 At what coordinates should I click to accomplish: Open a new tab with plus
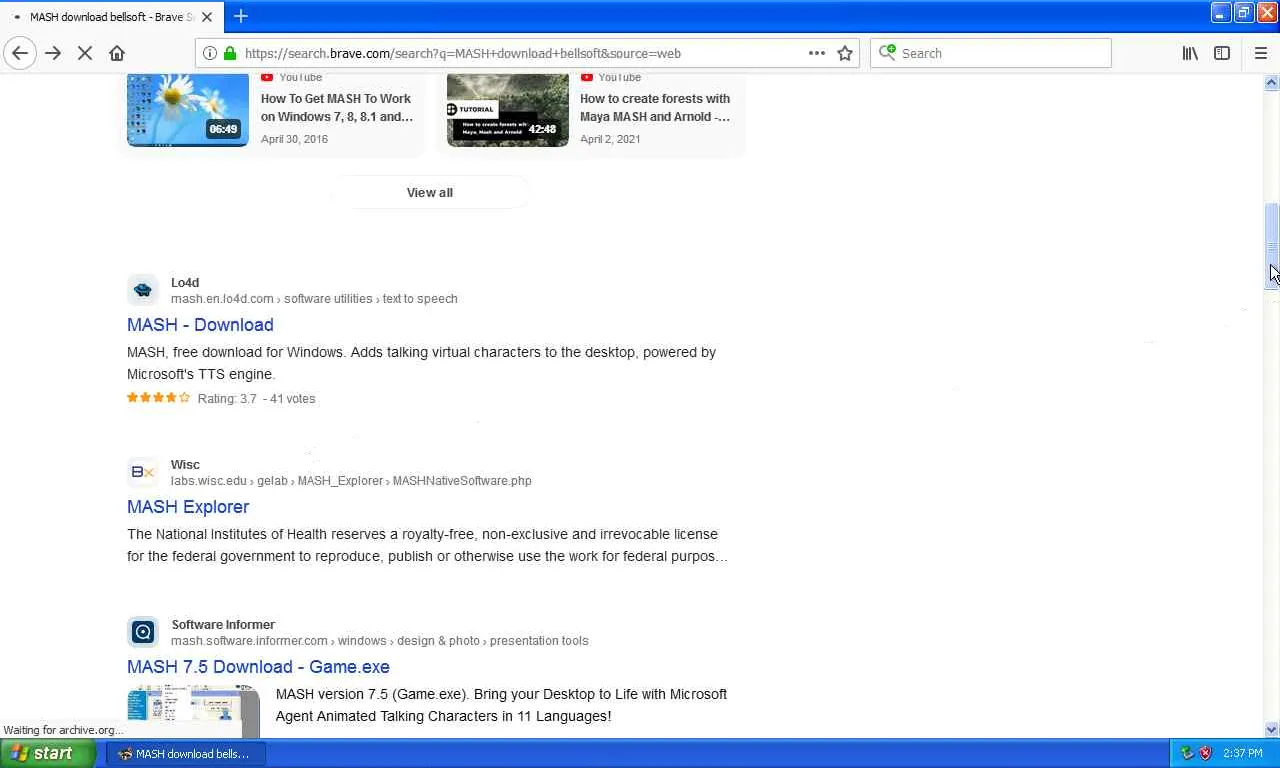(241, 16)
